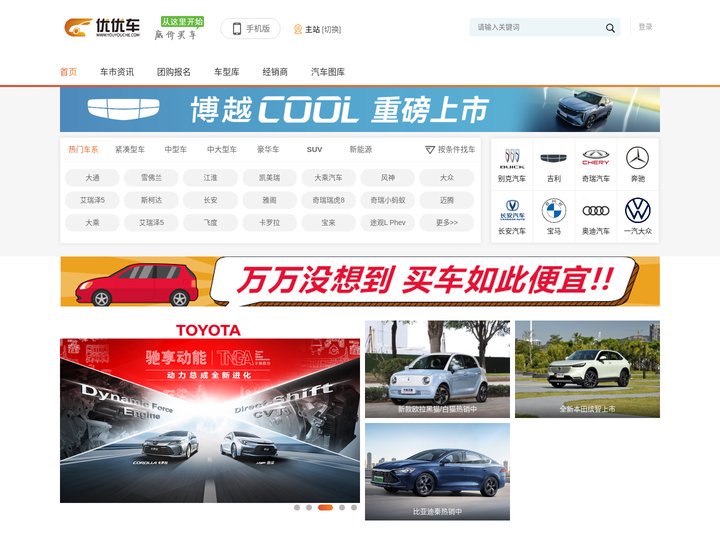Open the 车型库 navigation item
The image size is (720, 540).
226,72
